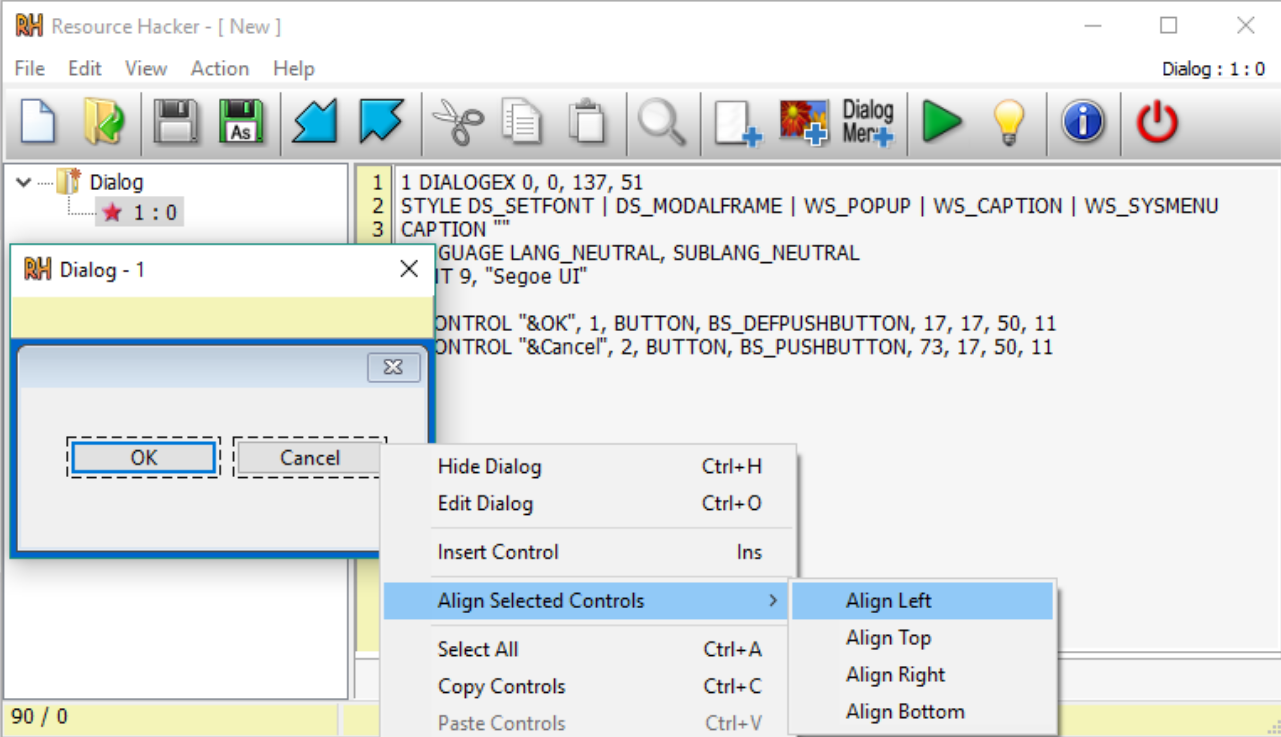Select Align Left from the submenu
The height and width of the screenshot is (737, 1281).
tap(888, 601)
